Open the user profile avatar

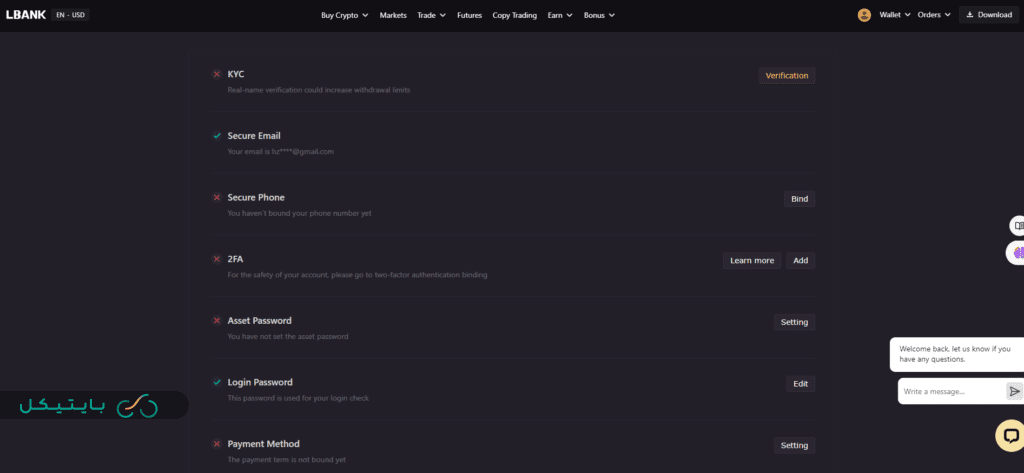864,15
